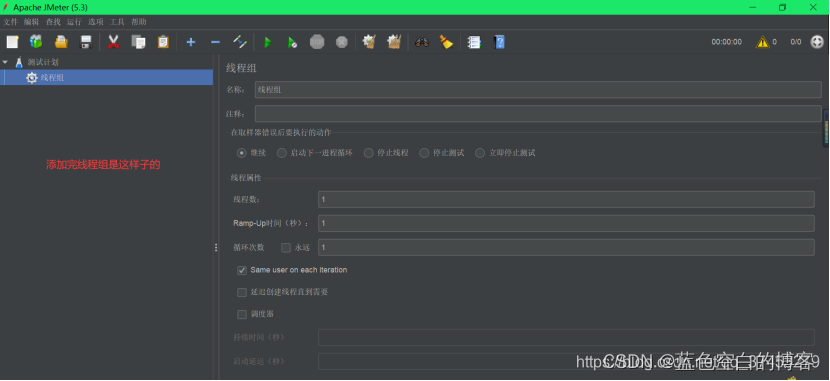Click the 注释 comments input field
Viewport: 830px width, 381px height.
click(x=538, y=114)
